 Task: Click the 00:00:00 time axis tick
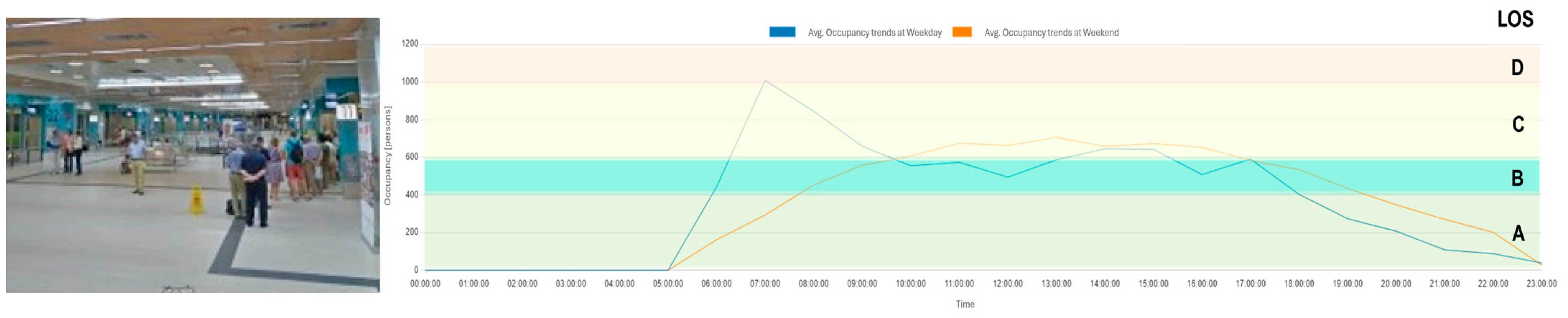pyautogui.click(x=425, y=284)
